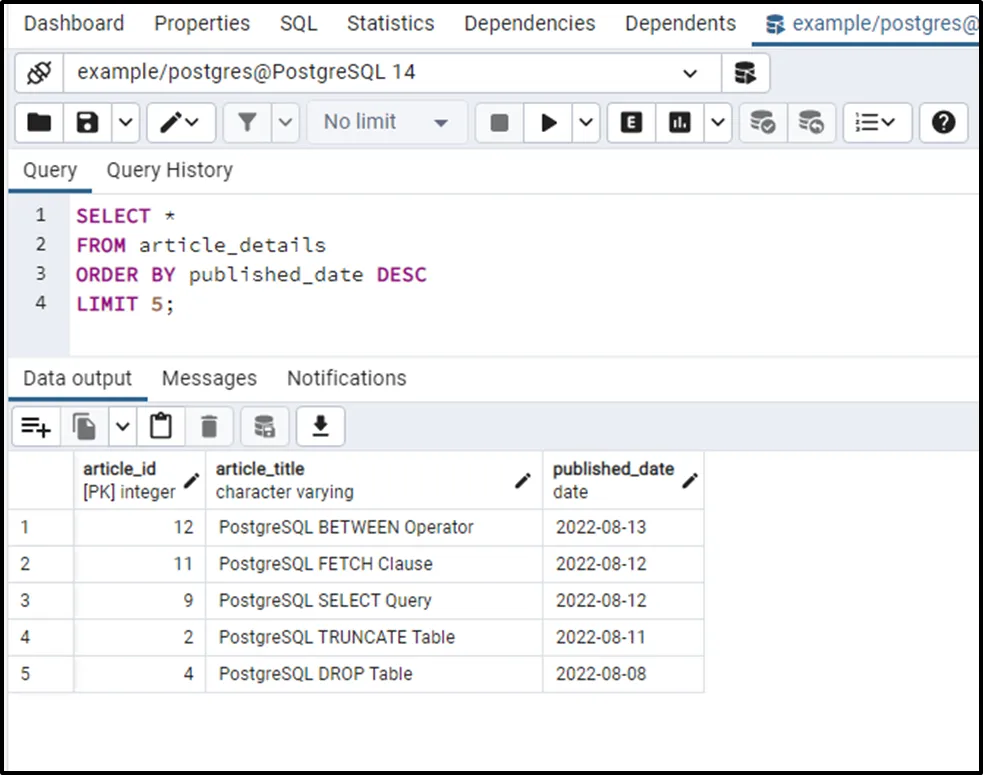Download results as CSV file
The width and height of the screenshot is (983, 775).
pos(320,427)
